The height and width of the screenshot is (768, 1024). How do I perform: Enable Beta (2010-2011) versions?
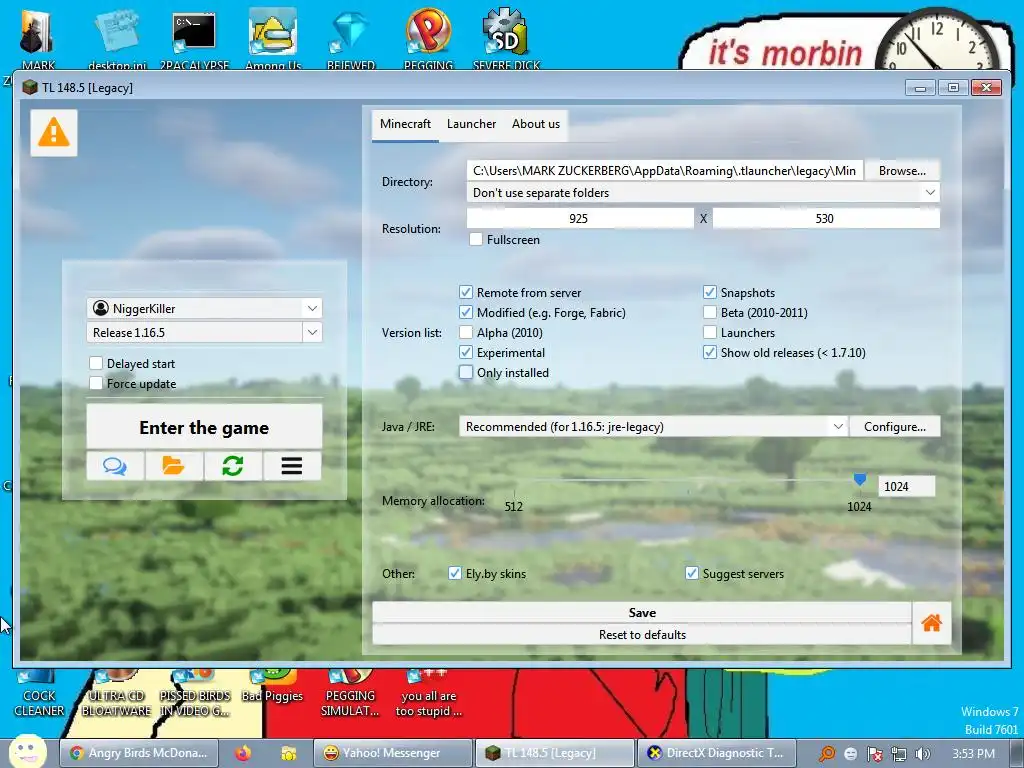tap(710, 313)
